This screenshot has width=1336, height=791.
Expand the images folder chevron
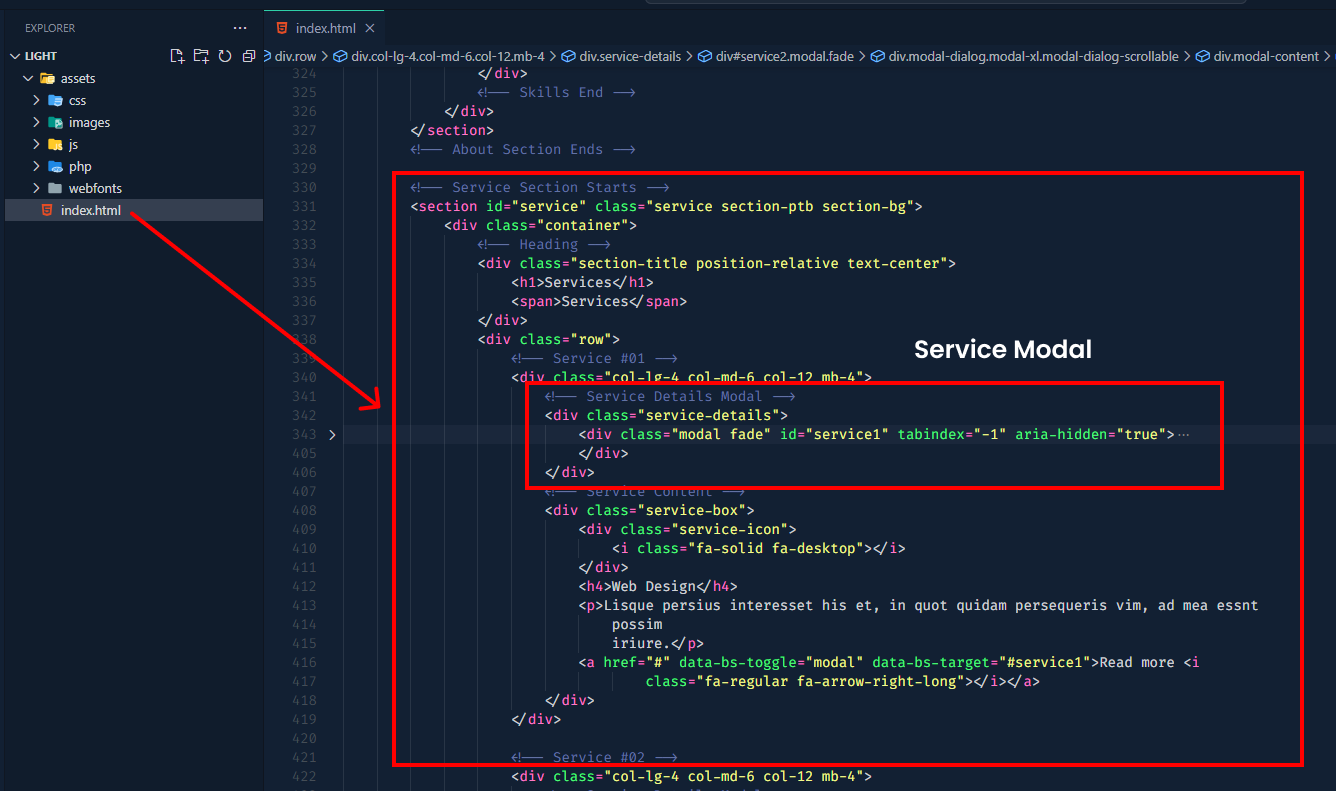click(x=36, y=122)
